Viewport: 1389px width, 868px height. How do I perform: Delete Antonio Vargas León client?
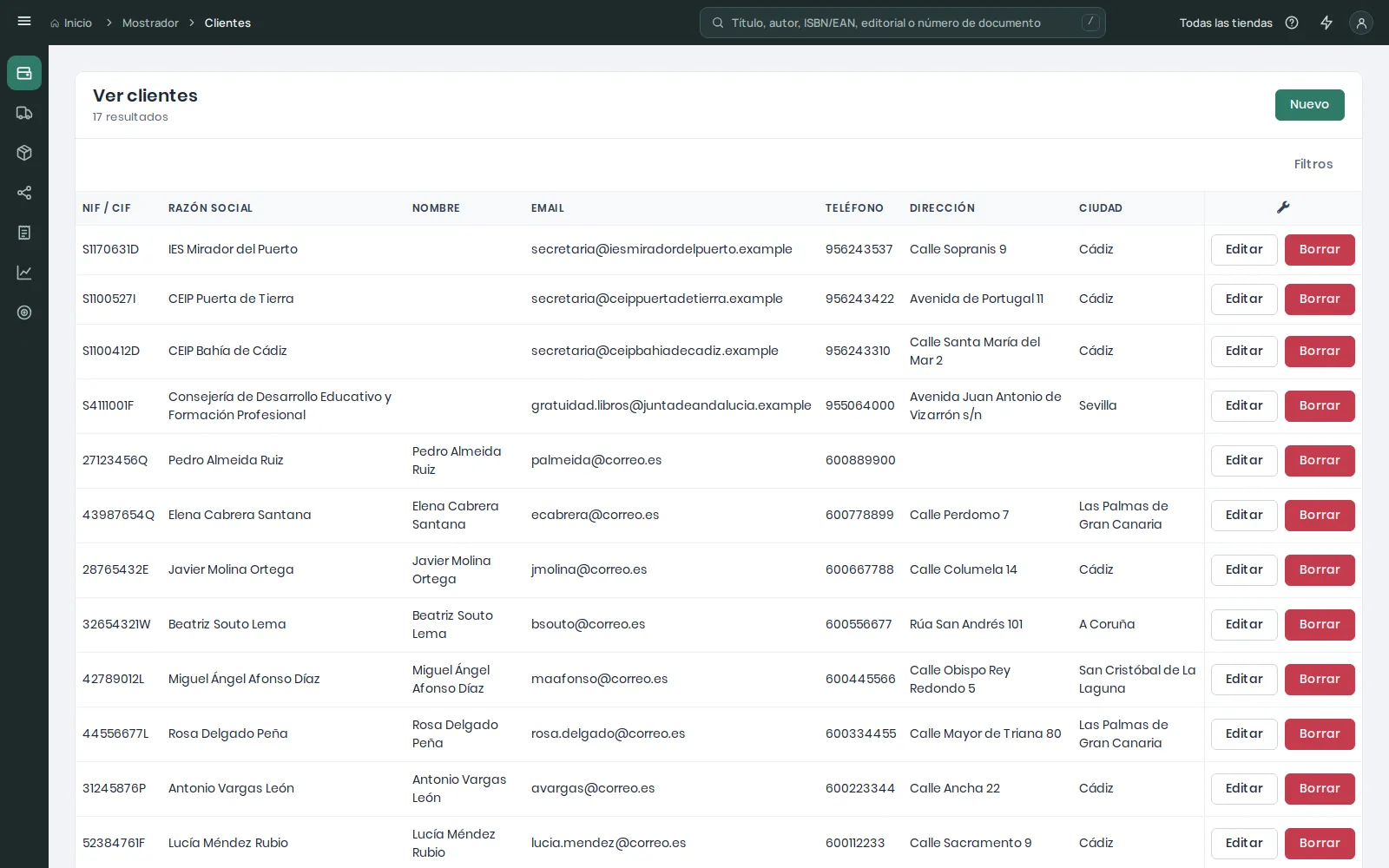(x=1320, y=789)
